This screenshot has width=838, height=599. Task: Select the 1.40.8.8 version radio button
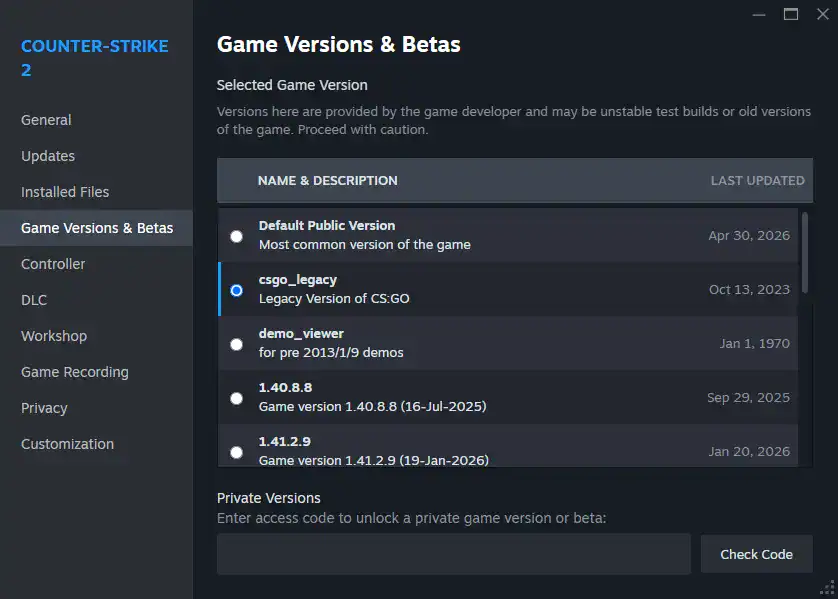coord(236,398)
